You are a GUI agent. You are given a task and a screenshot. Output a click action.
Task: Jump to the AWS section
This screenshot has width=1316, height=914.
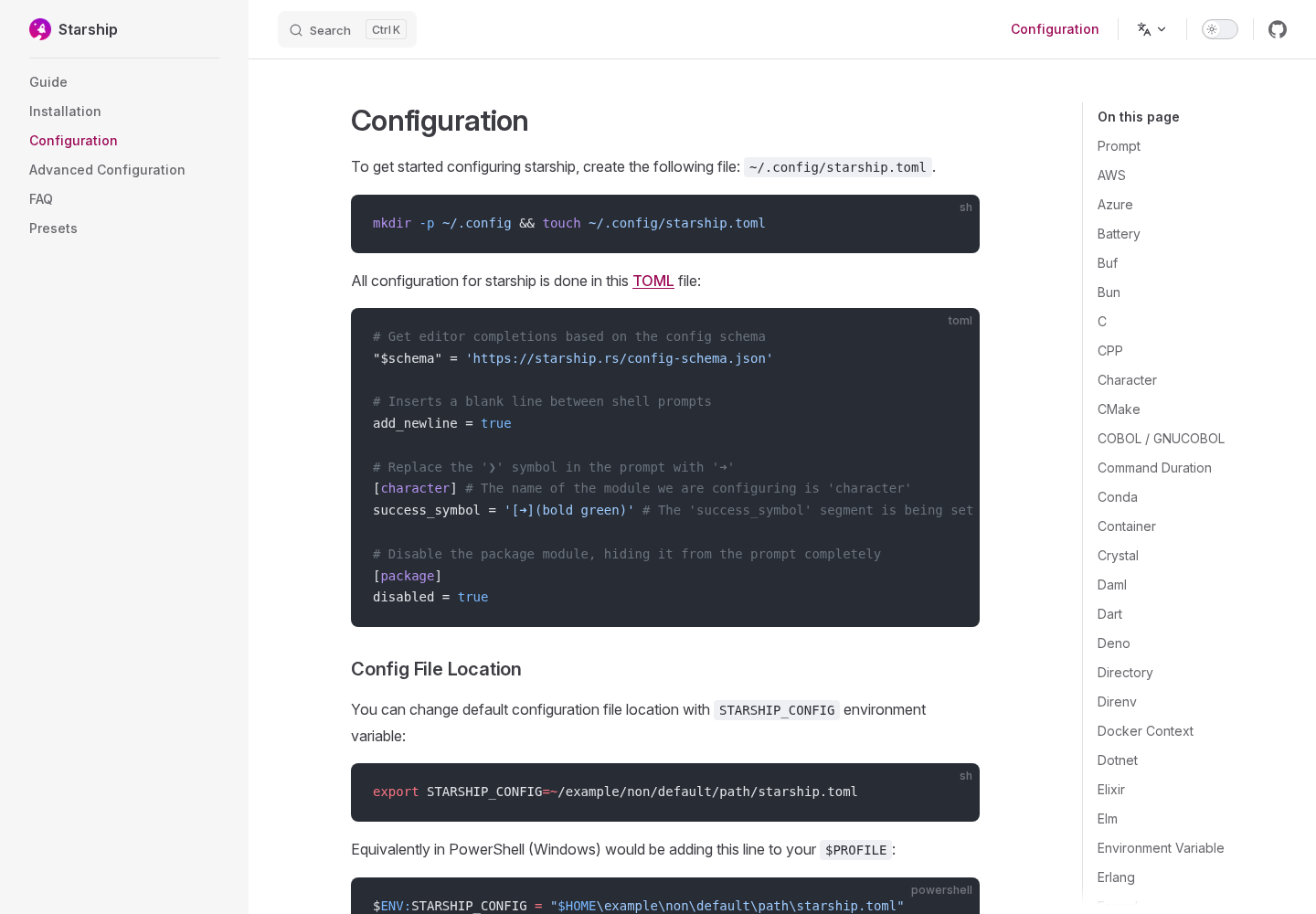click(1111, 175)
